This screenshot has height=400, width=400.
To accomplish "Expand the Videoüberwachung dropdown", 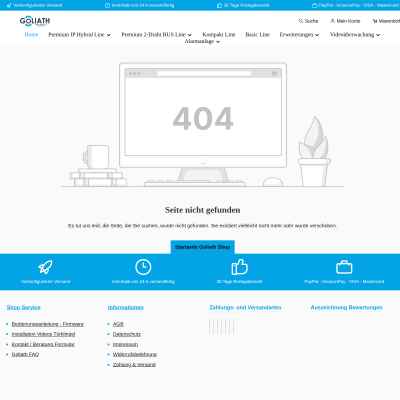I will tap(355, 35).
